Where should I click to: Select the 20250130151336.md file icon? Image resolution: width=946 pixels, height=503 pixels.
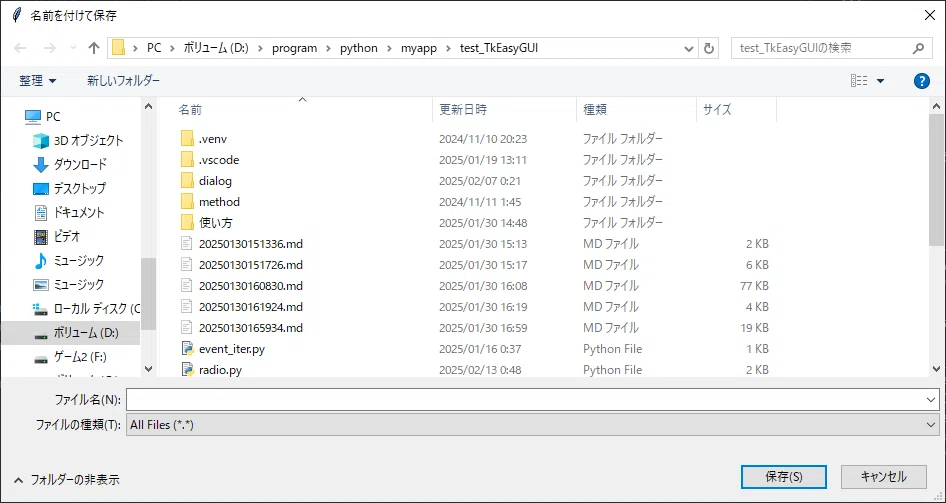click(188, 244)
